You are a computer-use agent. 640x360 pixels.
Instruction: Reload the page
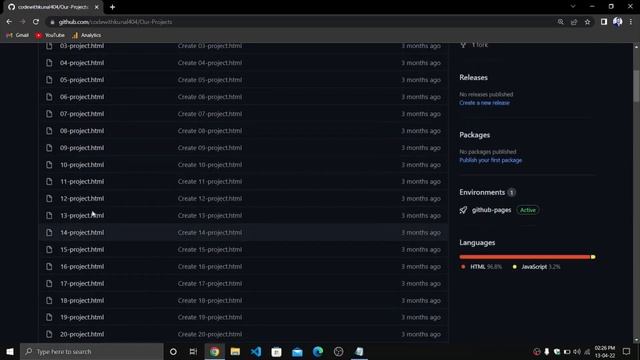click(36, 22)
